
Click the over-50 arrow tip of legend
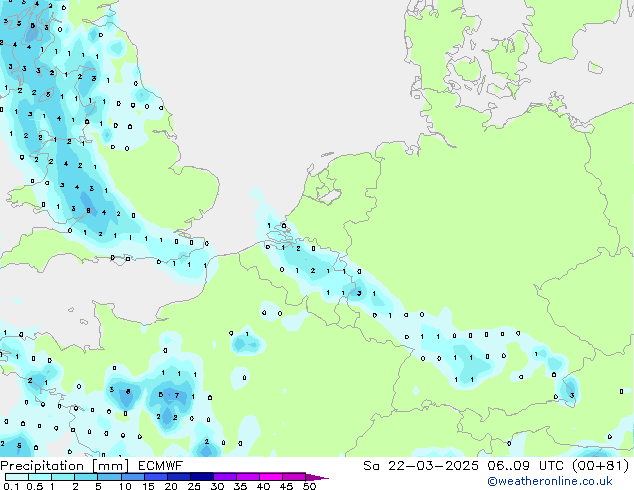coord(317,477)
